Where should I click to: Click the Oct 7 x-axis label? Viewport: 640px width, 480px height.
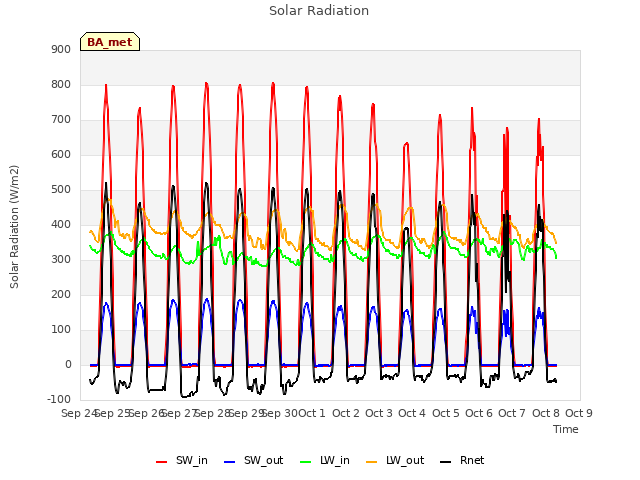tap(512, 413)
